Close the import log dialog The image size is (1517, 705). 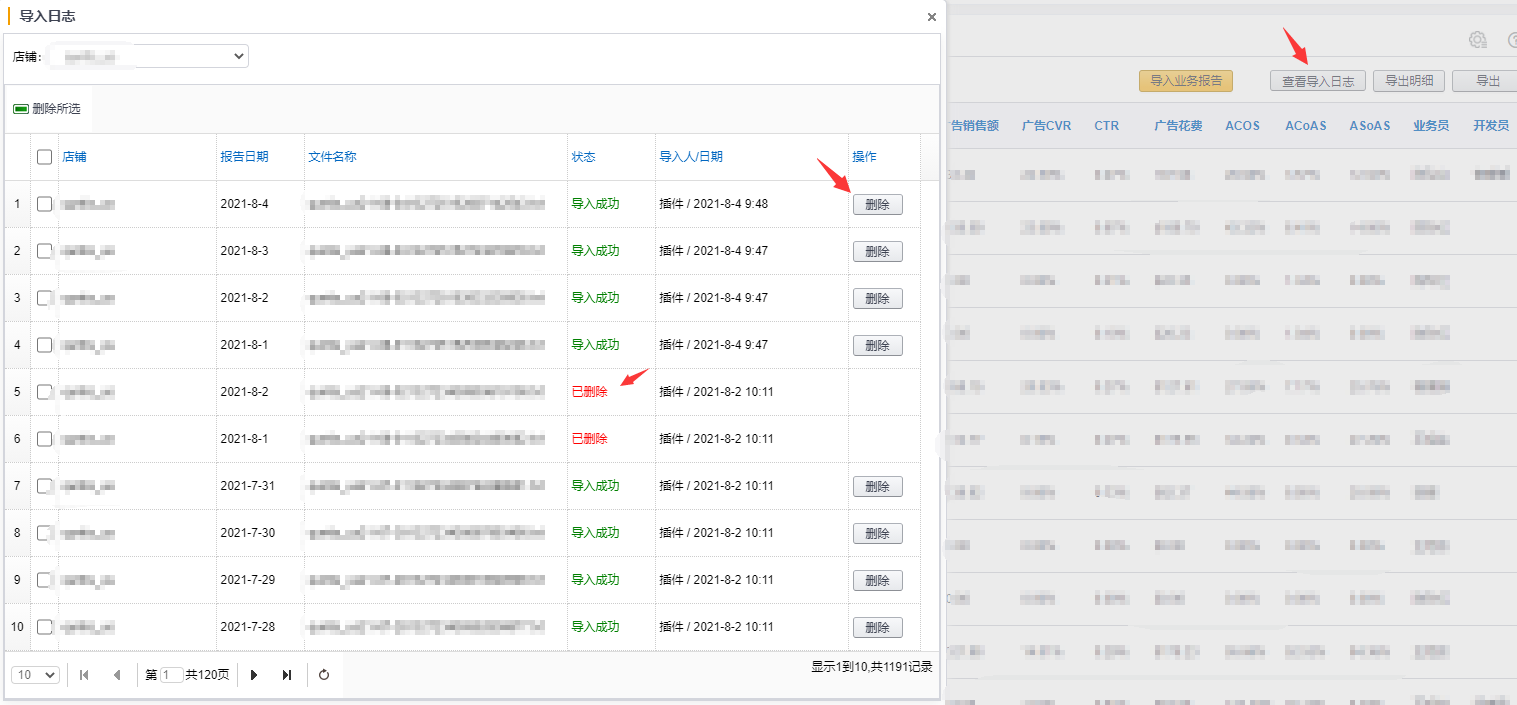click(x=932, y=17)
